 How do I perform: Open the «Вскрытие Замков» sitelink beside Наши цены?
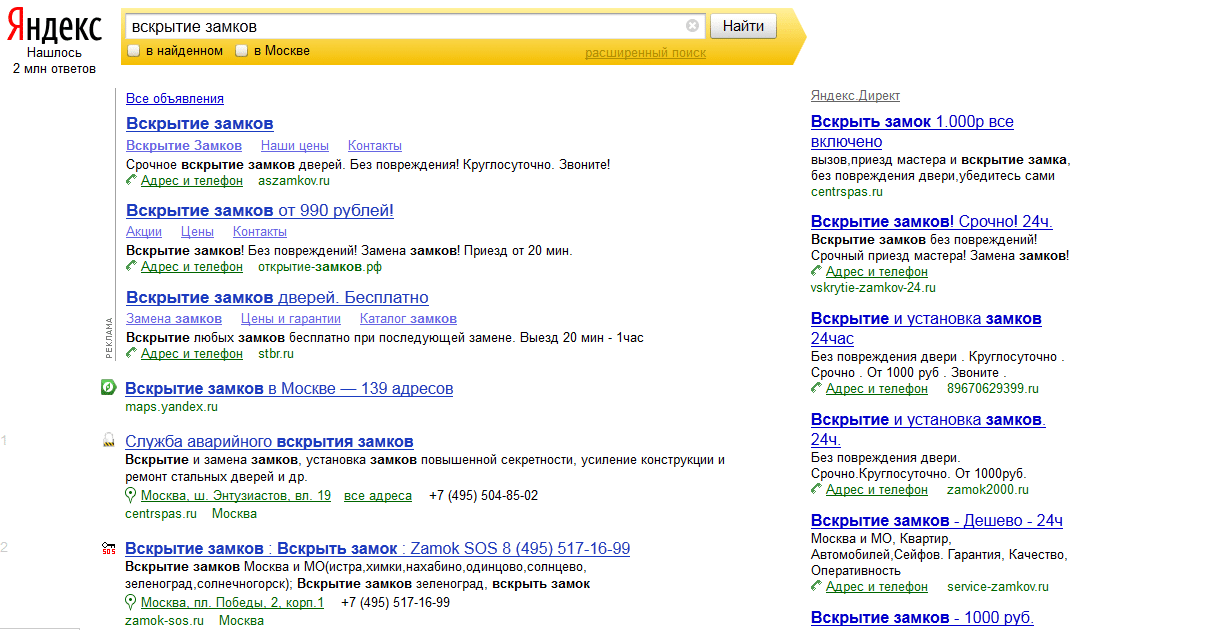coord(184,146)
